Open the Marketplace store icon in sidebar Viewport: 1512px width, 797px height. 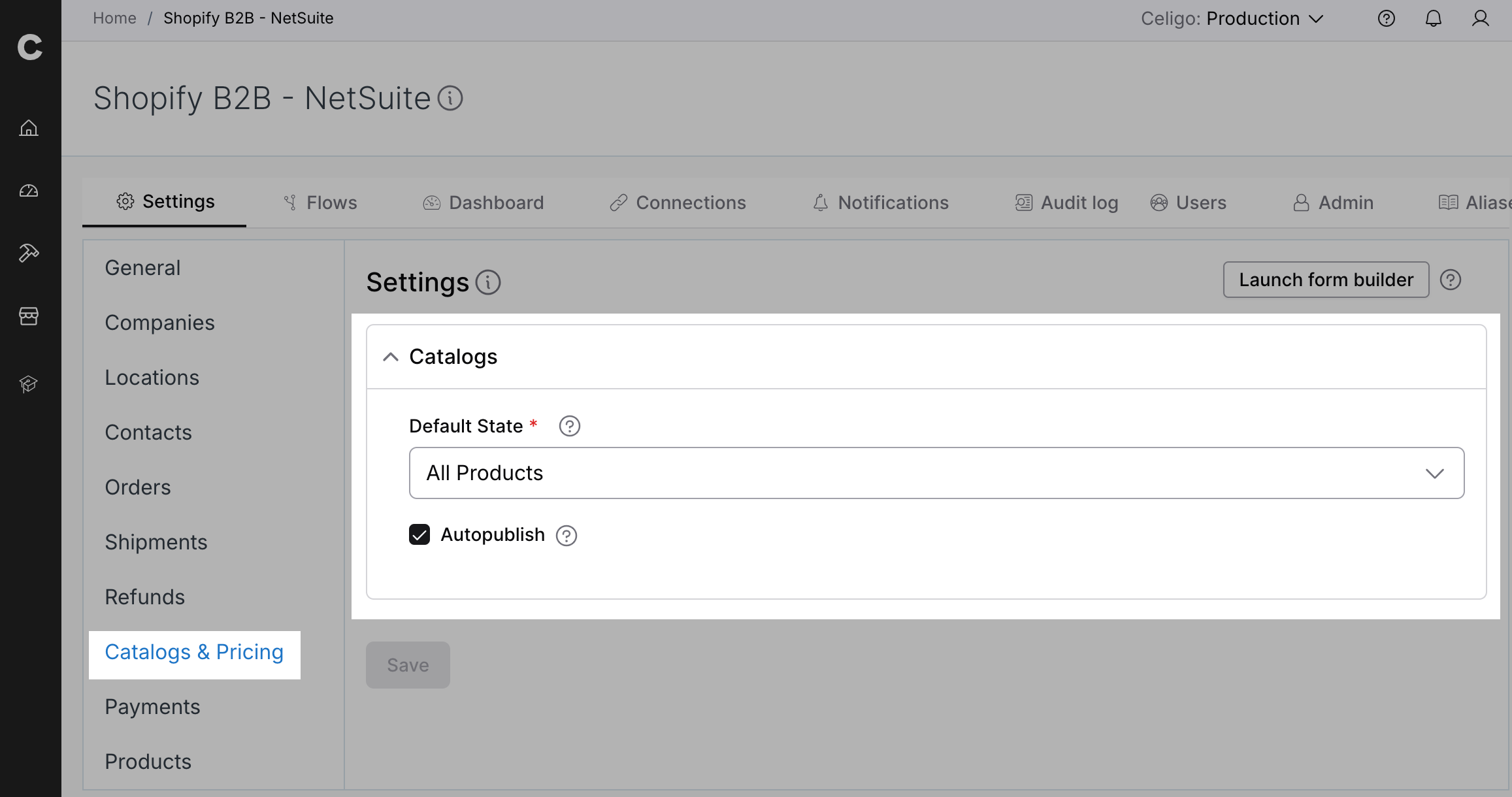29,316
